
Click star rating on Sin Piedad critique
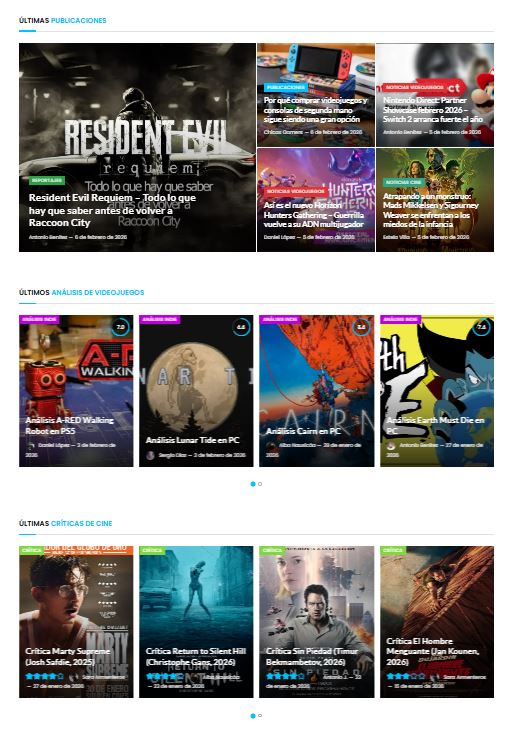tap(283, 676)
